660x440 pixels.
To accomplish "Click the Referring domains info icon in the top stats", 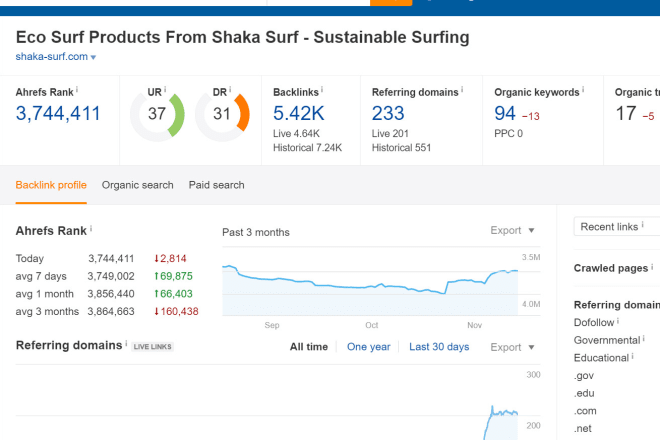I will [462, 90].
